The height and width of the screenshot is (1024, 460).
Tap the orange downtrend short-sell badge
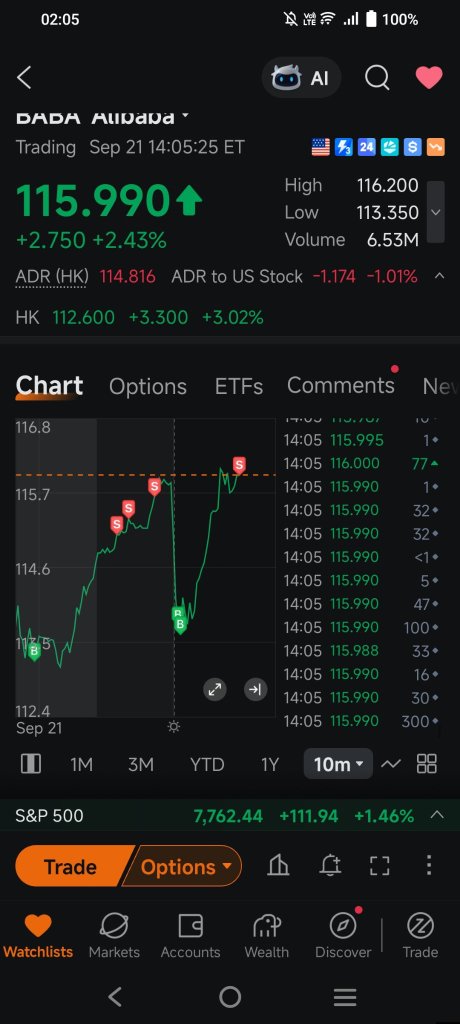[x=435, y=147]
